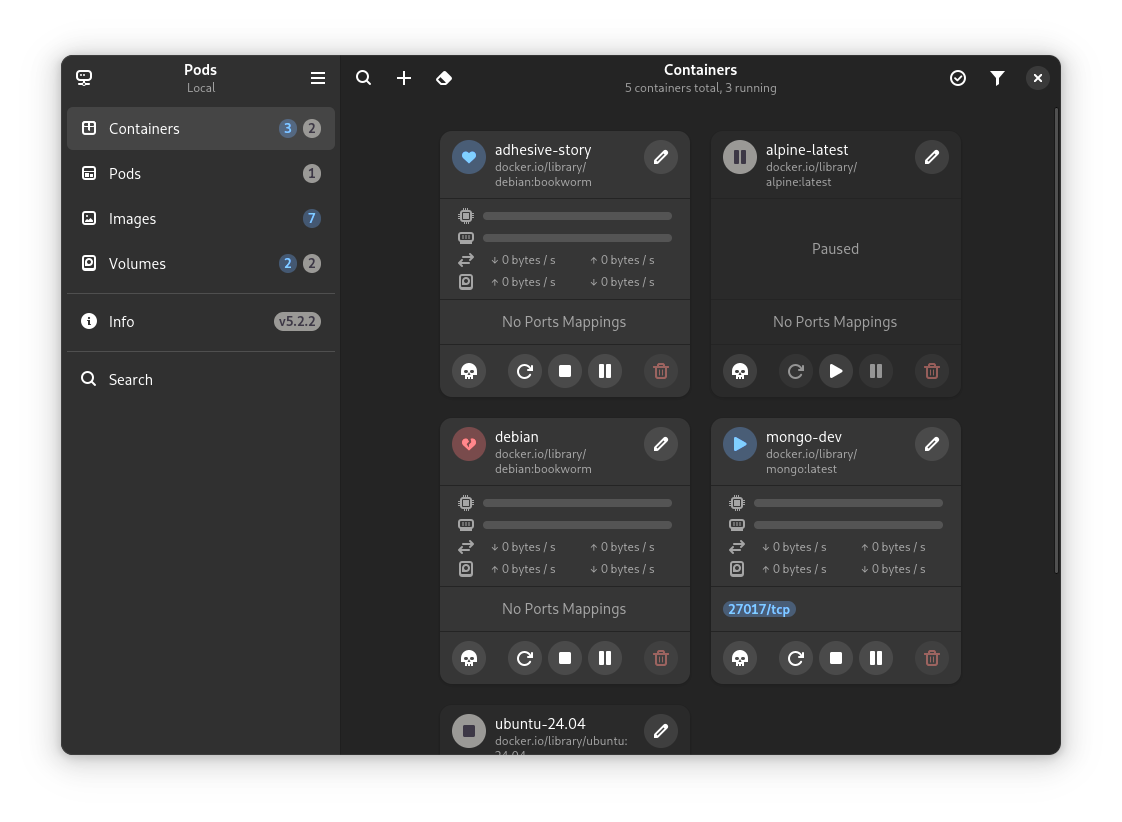
Task: Delete the alpine-latest container
Action: [x=932, y=371]
